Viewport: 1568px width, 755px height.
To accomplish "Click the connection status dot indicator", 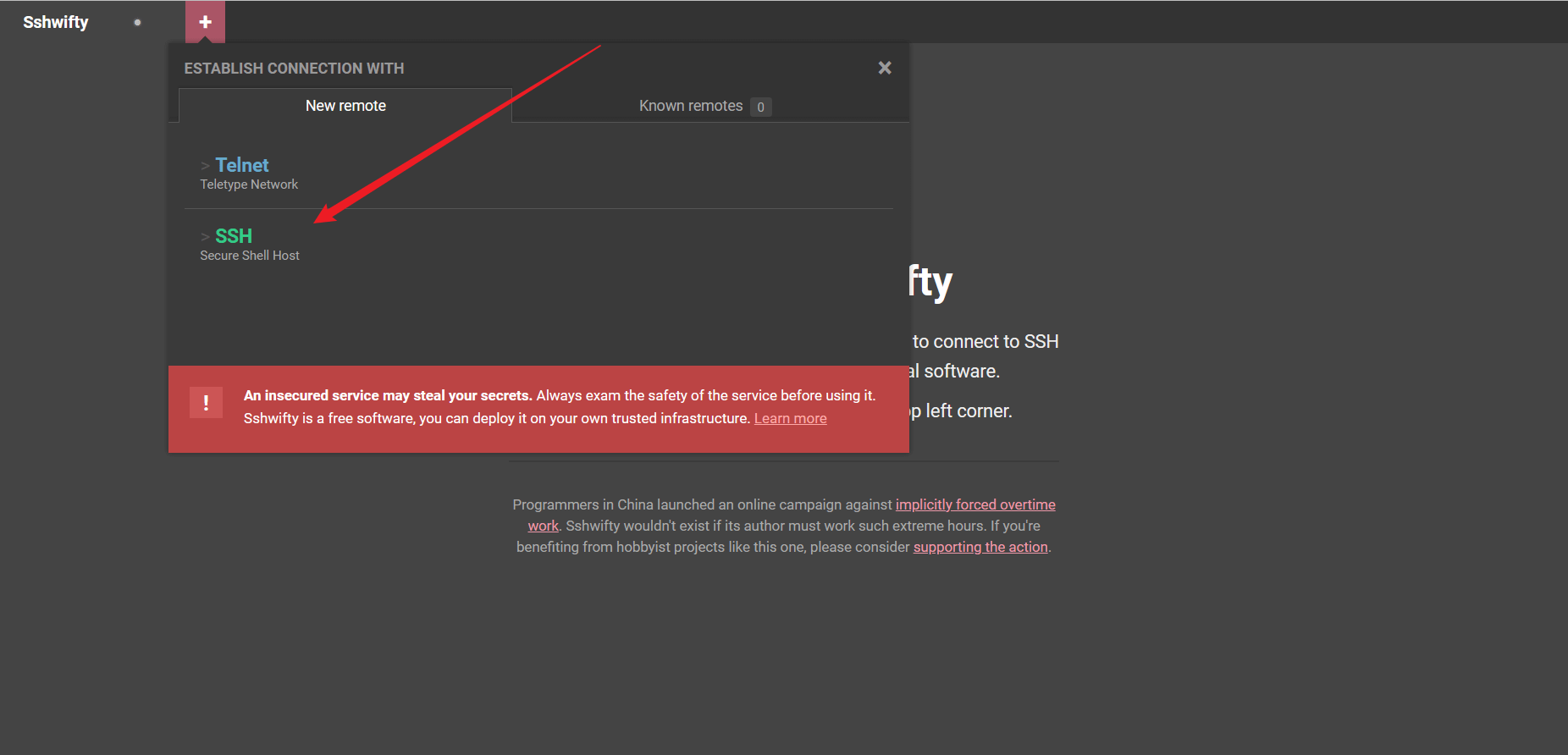I will [x=137, y=23].
